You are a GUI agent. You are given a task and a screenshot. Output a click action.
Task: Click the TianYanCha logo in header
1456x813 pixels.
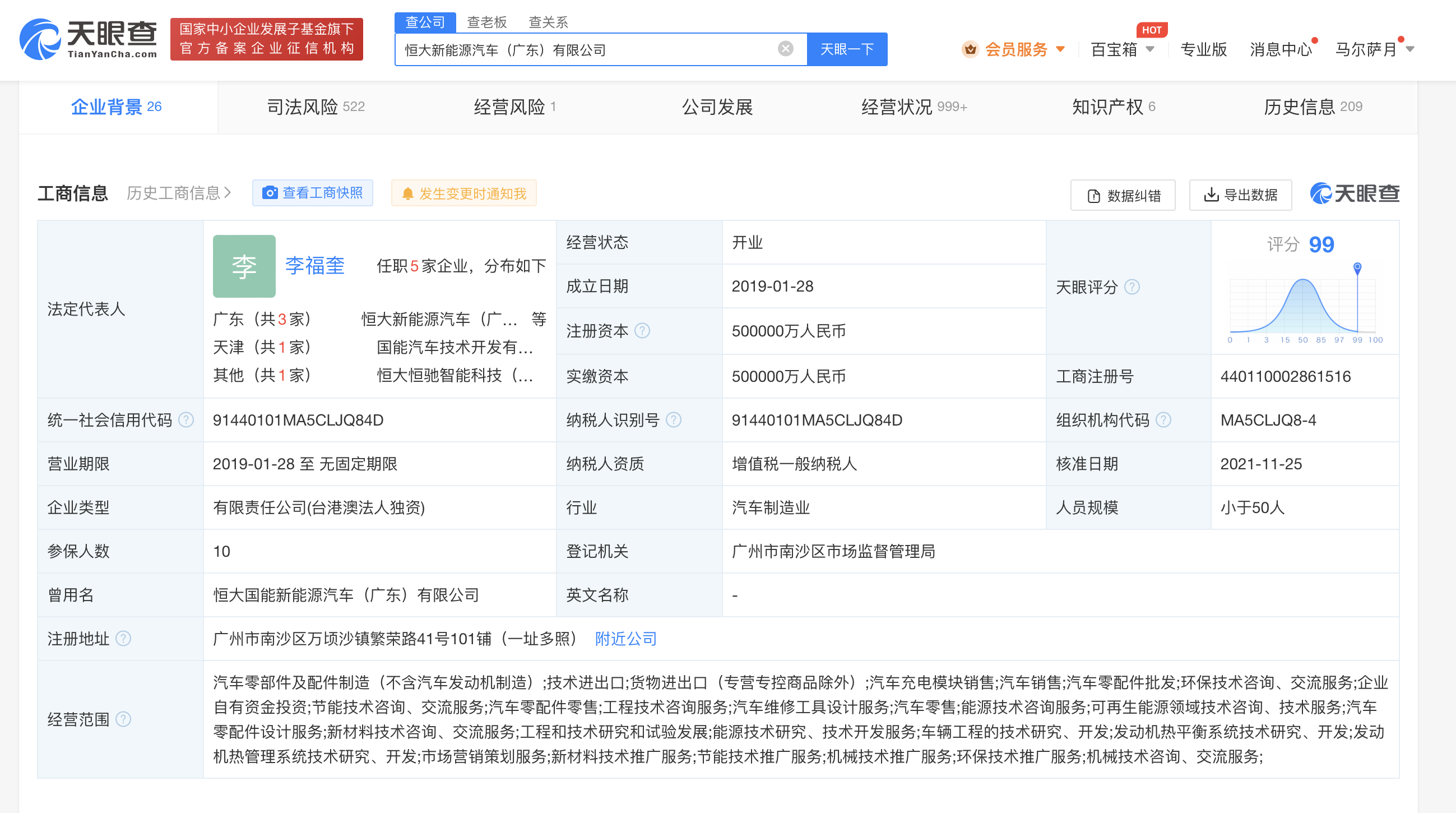pyautogui.click(x=88, y=39)
